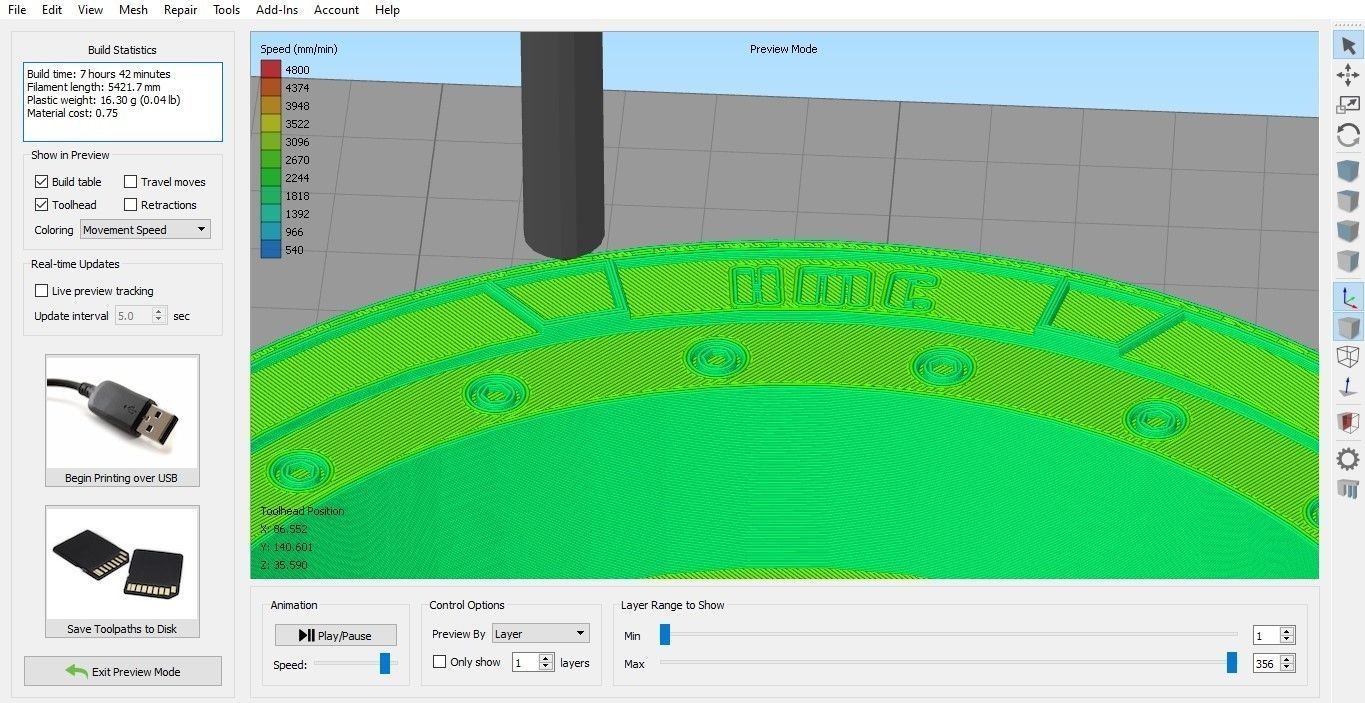Open the File menu
1365x703 pixels.
point(17,10)
